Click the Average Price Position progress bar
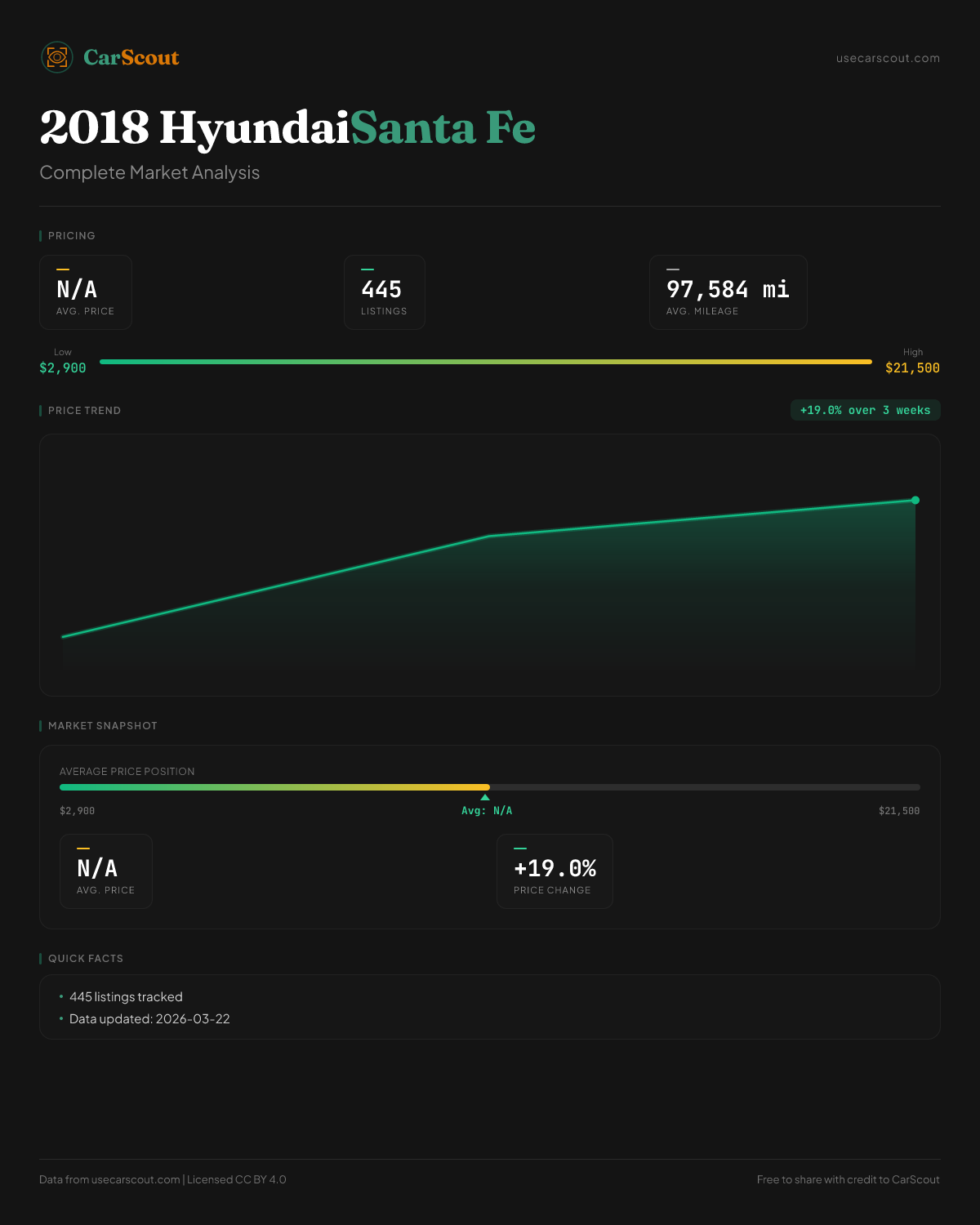Image resolution: width=980 pixels, height=1225 pixels. 489,787
